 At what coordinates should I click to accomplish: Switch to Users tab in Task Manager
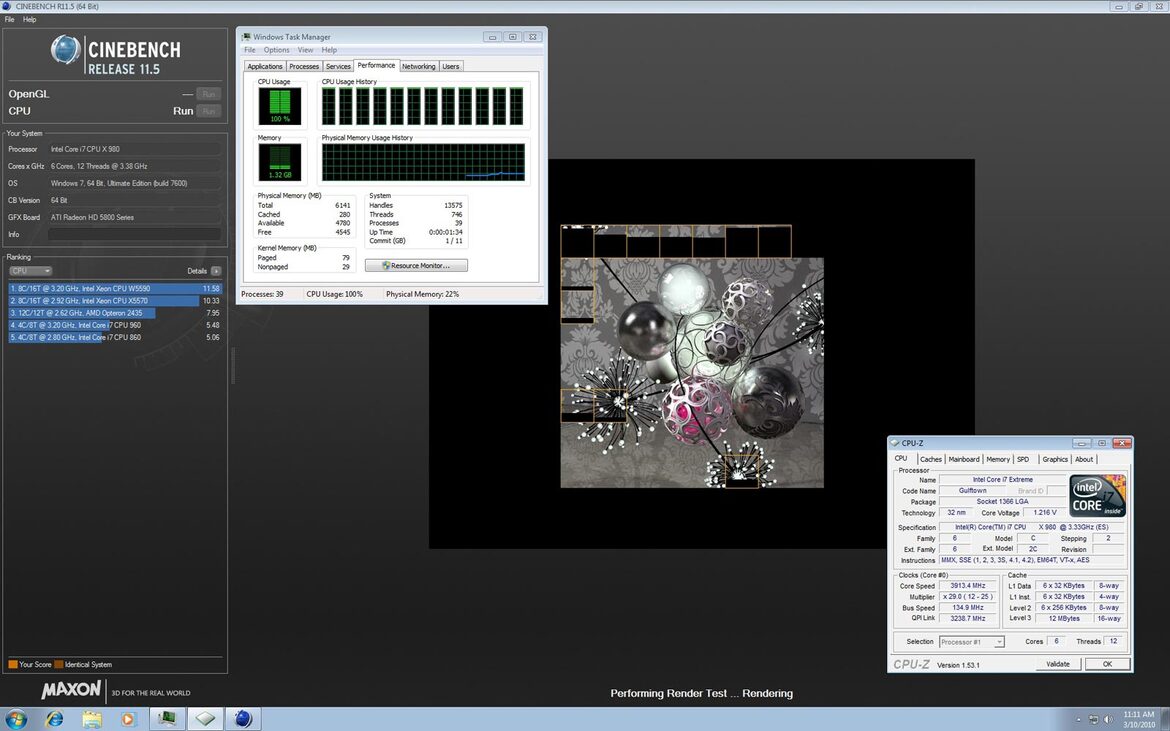451,66
